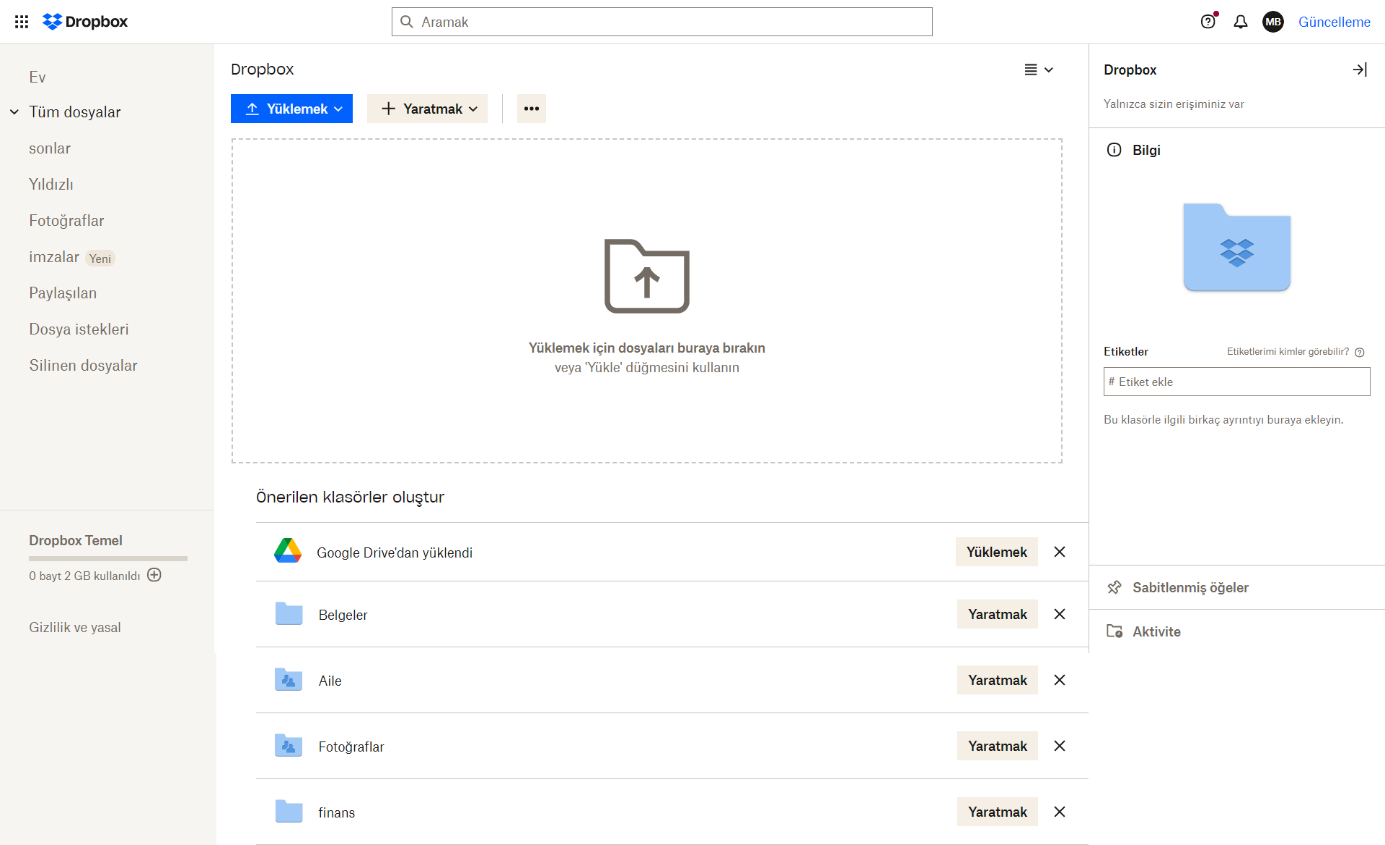Screen dimensions: 1385x845
Task: Click the Dropbox logo in header
Action: tap(85, 22)
